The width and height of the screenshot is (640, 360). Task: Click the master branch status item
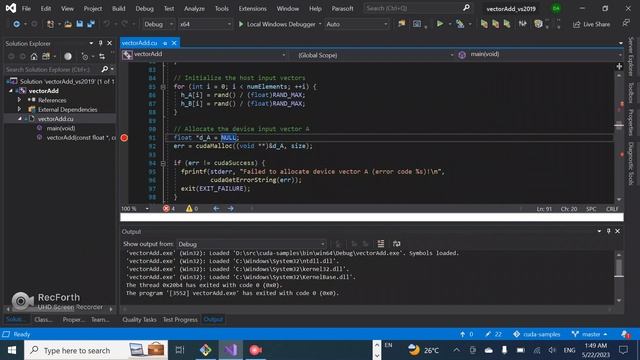click(x=589, y=334)
